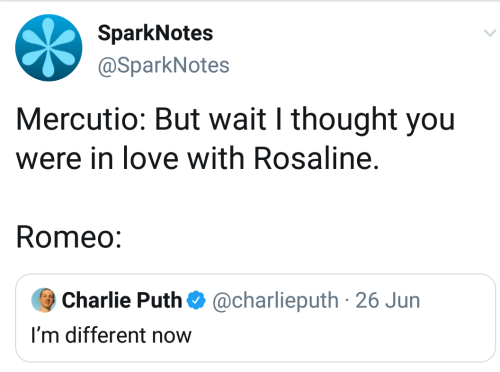Click the dot separator before 26 Jun

(347, 301)
